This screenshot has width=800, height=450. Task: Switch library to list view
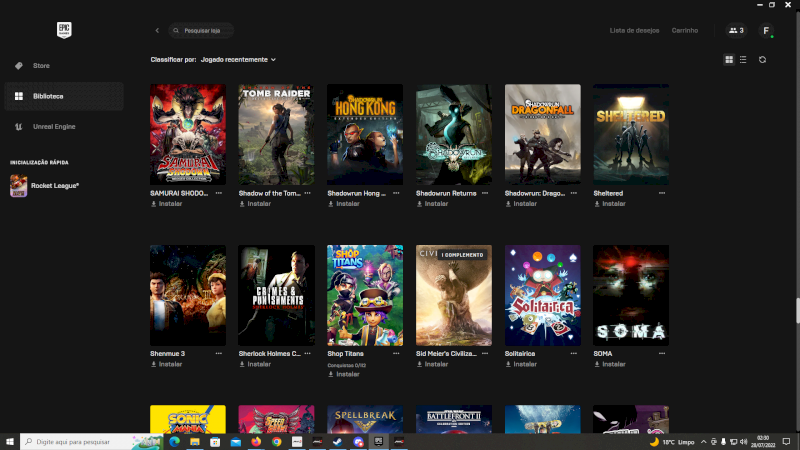(742, 60)
